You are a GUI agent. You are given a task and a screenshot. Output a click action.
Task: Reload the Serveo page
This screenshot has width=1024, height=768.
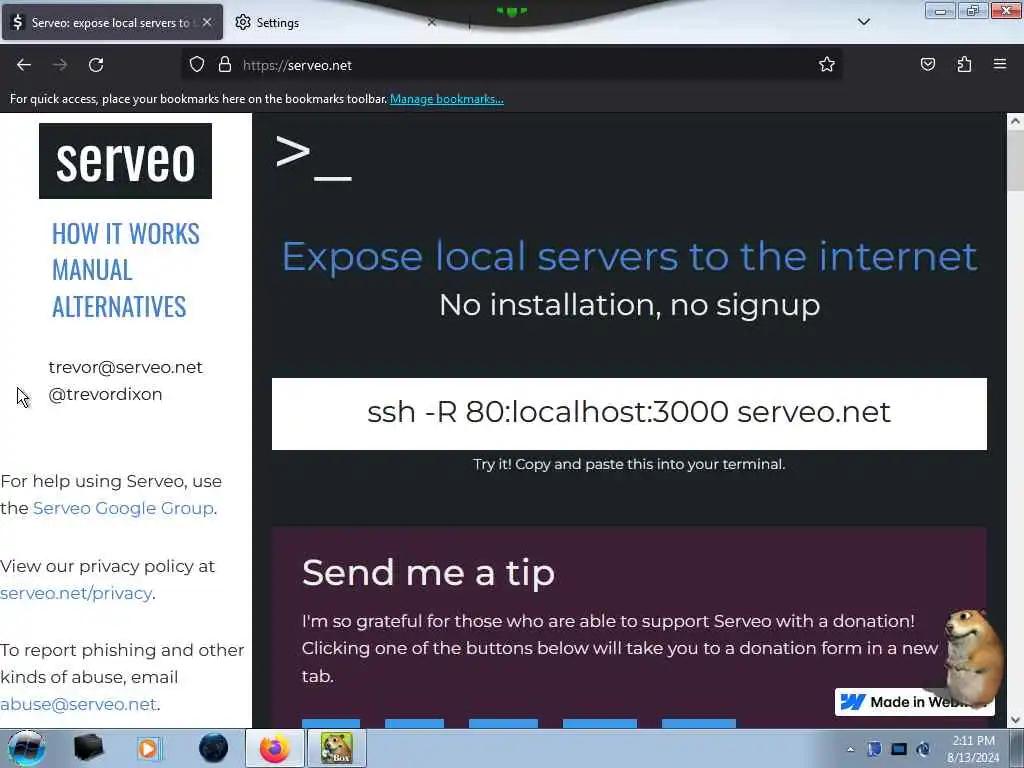click(x=96, y=65)
